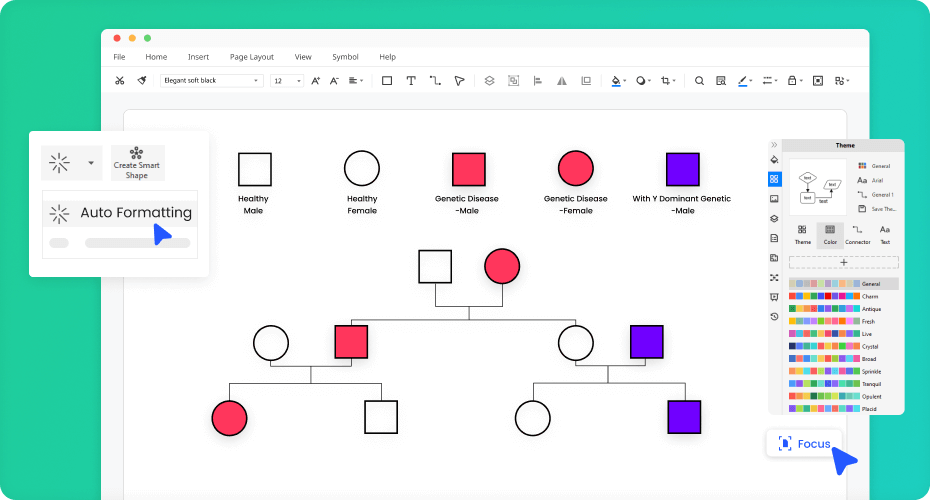
Task: Switch to the Color tab in Theme panel
Action: pyautogui.click(x=830, y=235)
